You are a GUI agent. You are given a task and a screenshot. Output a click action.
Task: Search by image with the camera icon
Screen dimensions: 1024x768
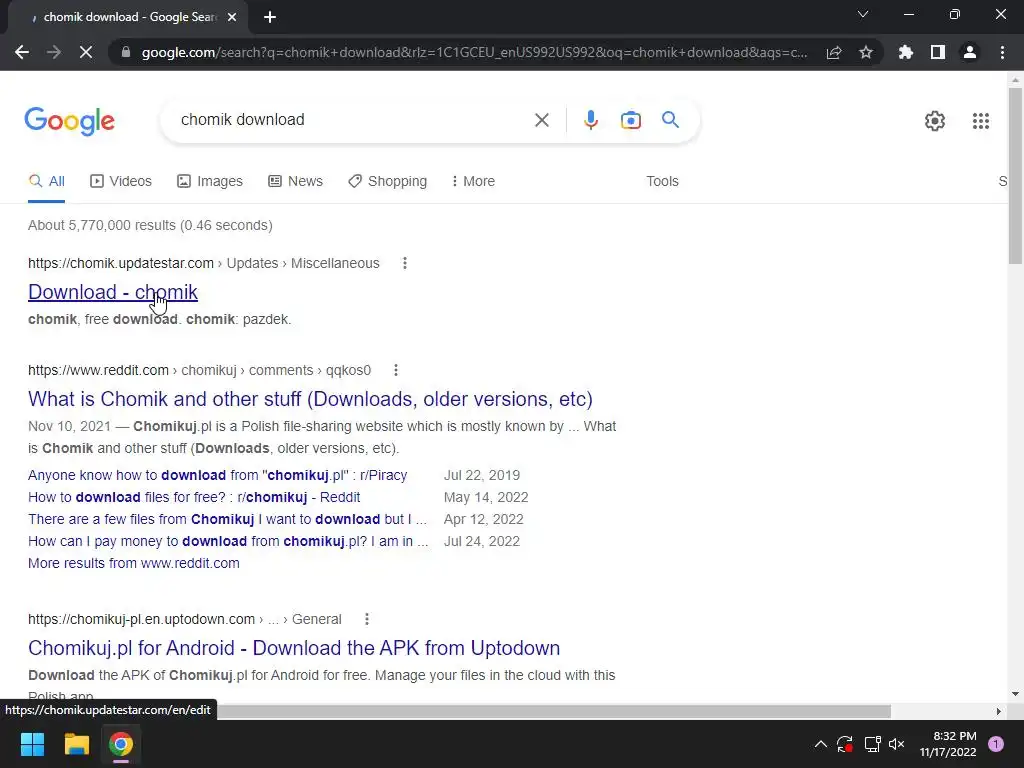[630, 120]
